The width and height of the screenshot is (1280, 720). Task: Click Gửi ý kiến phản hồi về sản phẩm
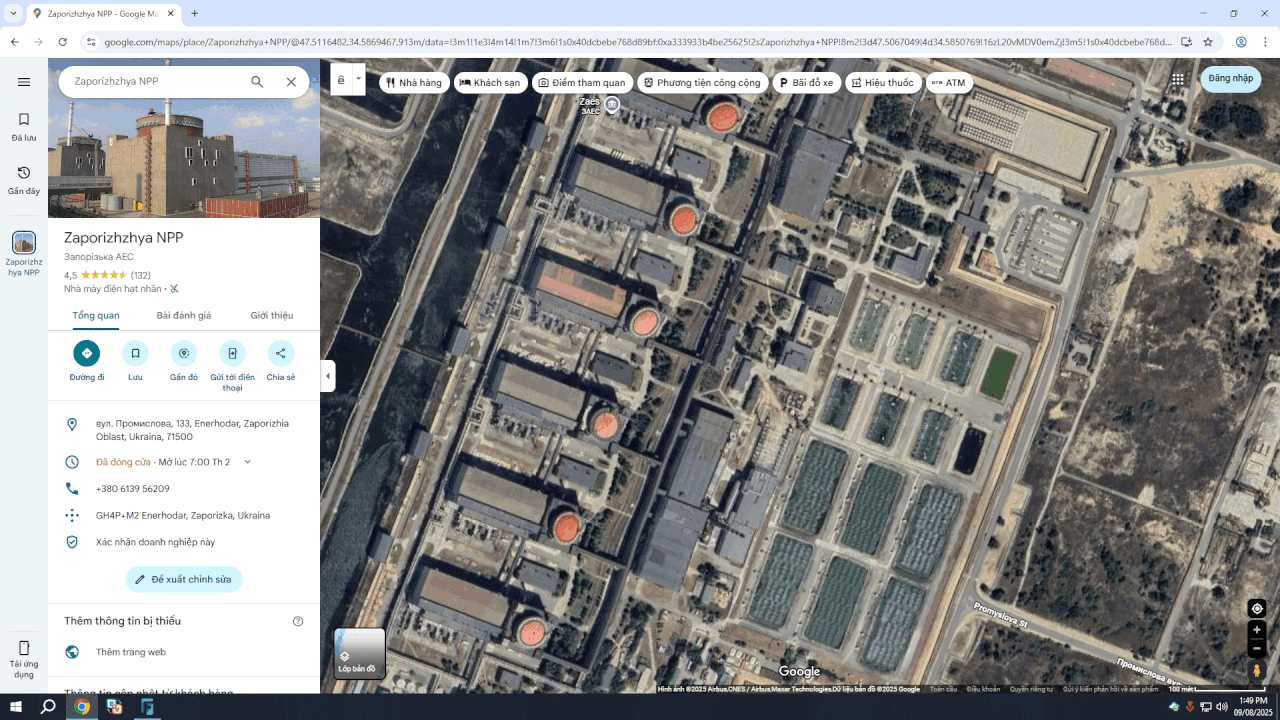1110,689
